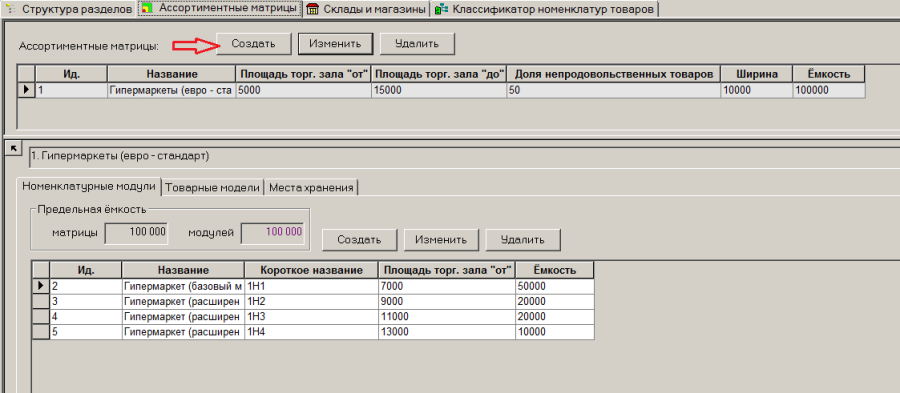Select row indicator of matrix row 1
The width and height of the screenshot is (900, 393).
(26, 90)
